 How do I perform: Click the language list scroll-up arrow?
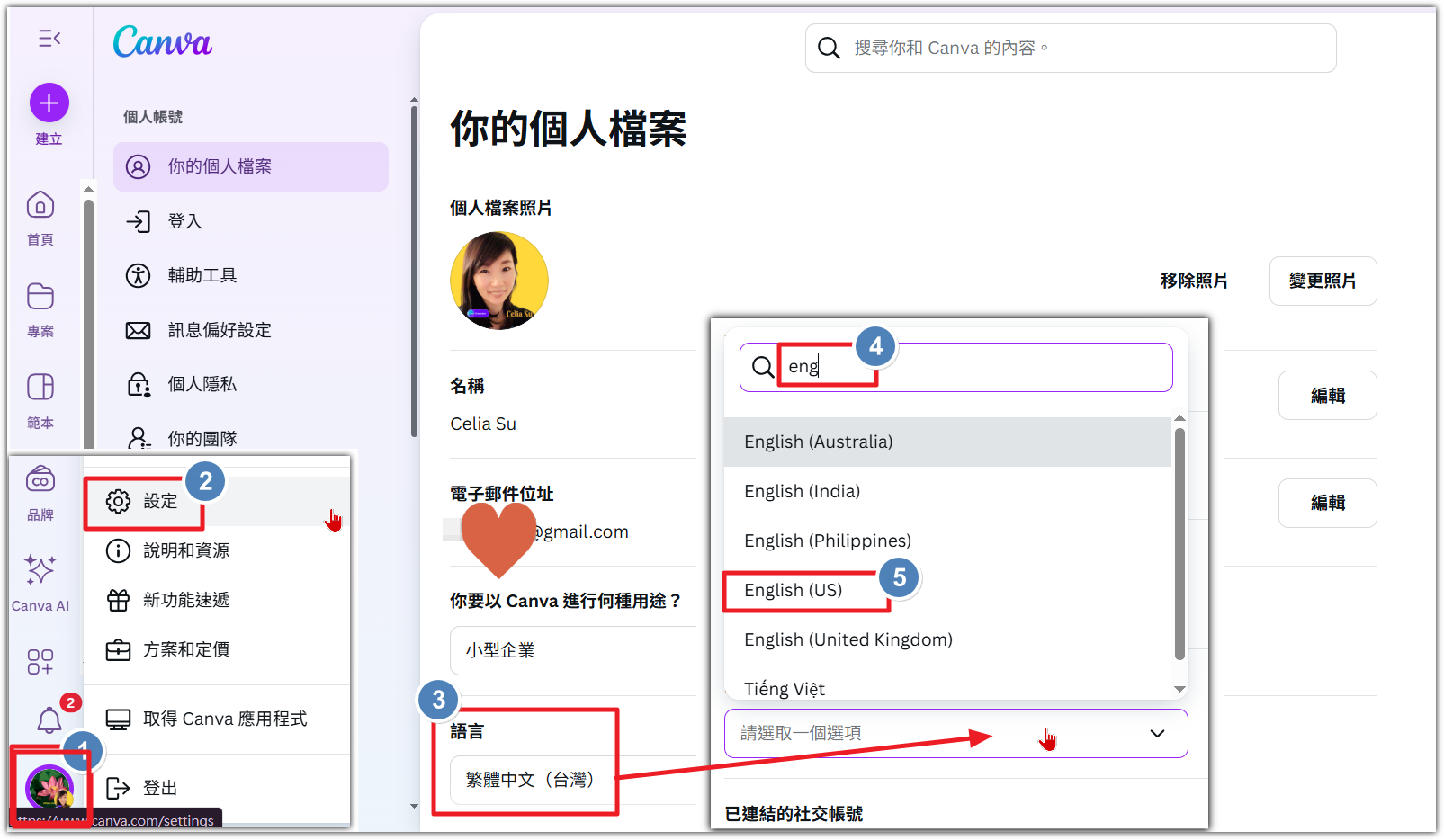coord(1179,418)
